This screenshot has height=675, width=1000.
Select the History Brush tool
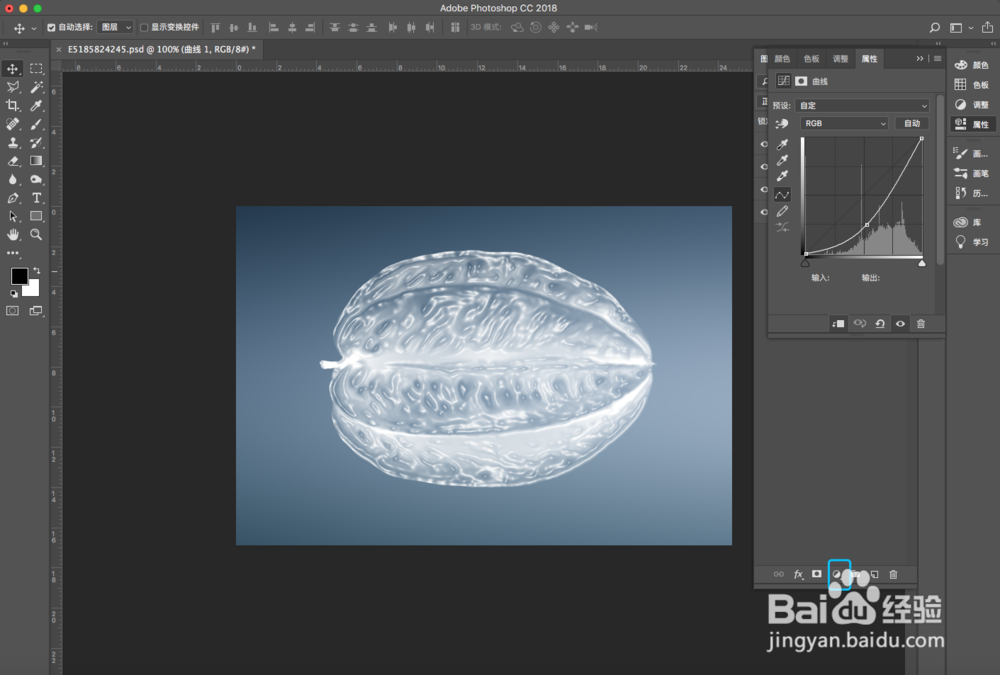point(36,142)
